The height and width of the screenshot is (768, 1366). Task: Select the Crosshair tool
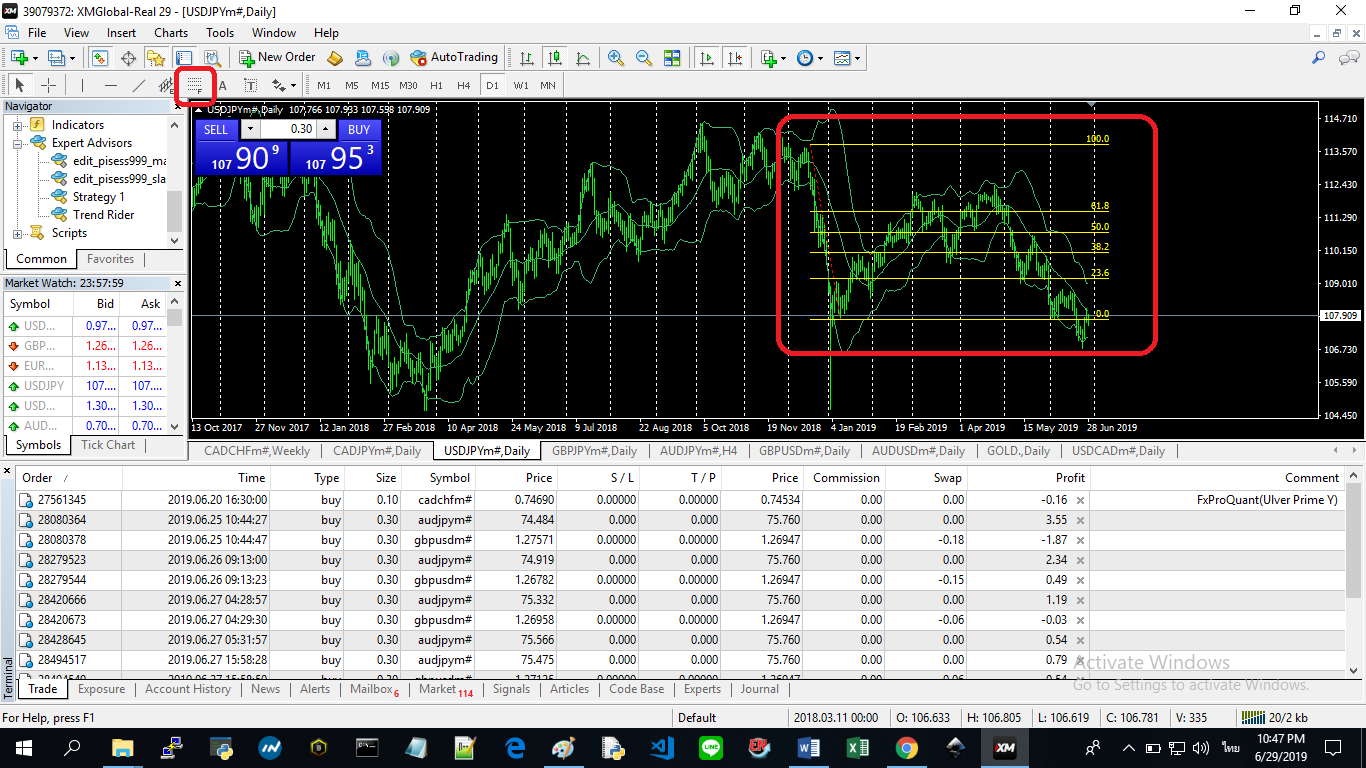point(48,85)
